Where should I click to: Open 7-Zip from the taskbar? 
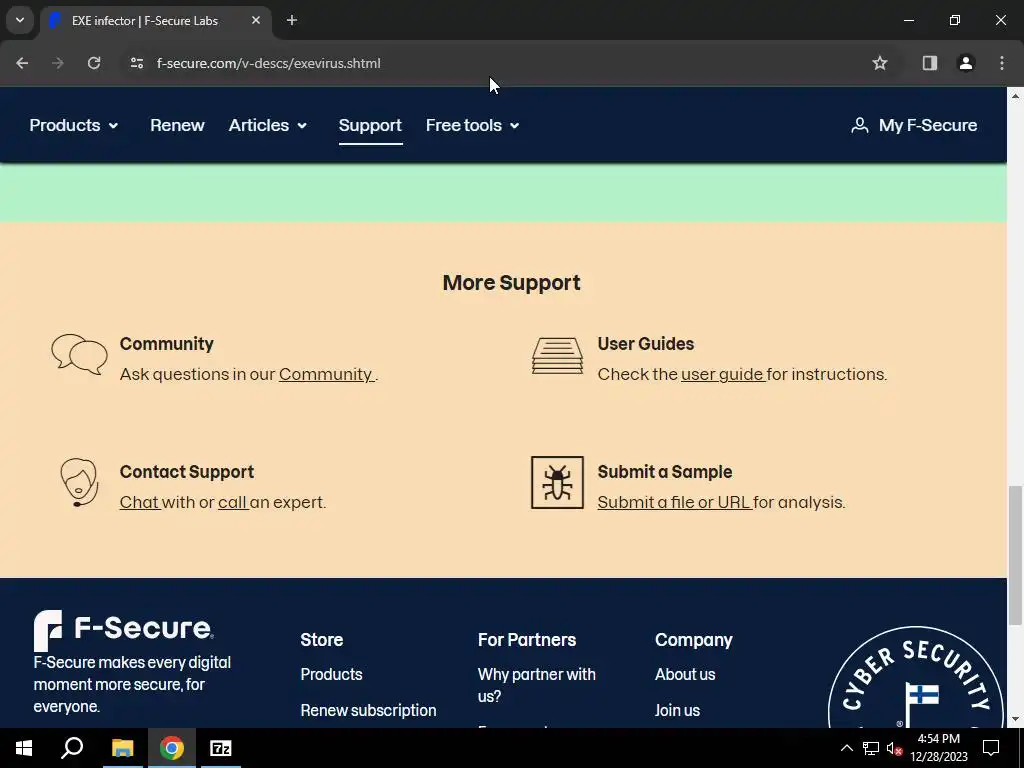click(221, 748)
